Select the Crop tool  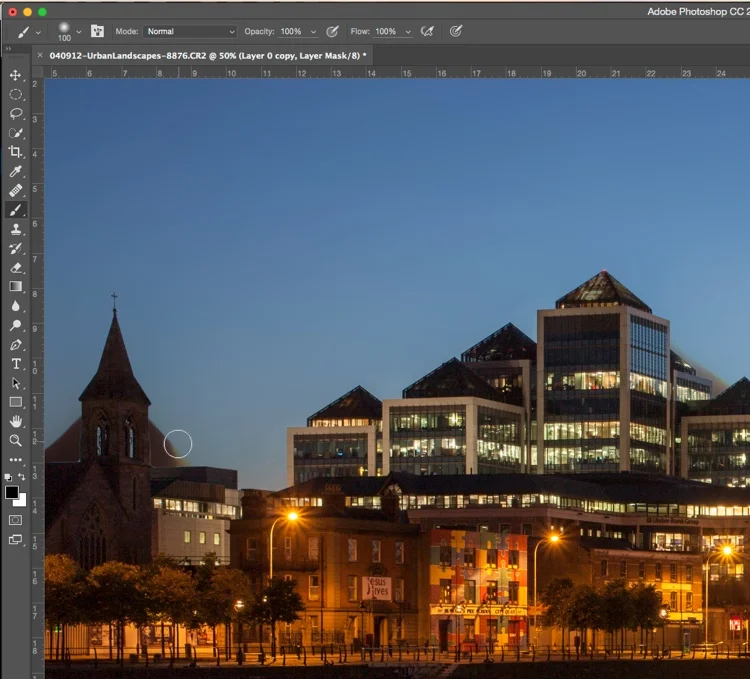(x=15, y=152)
